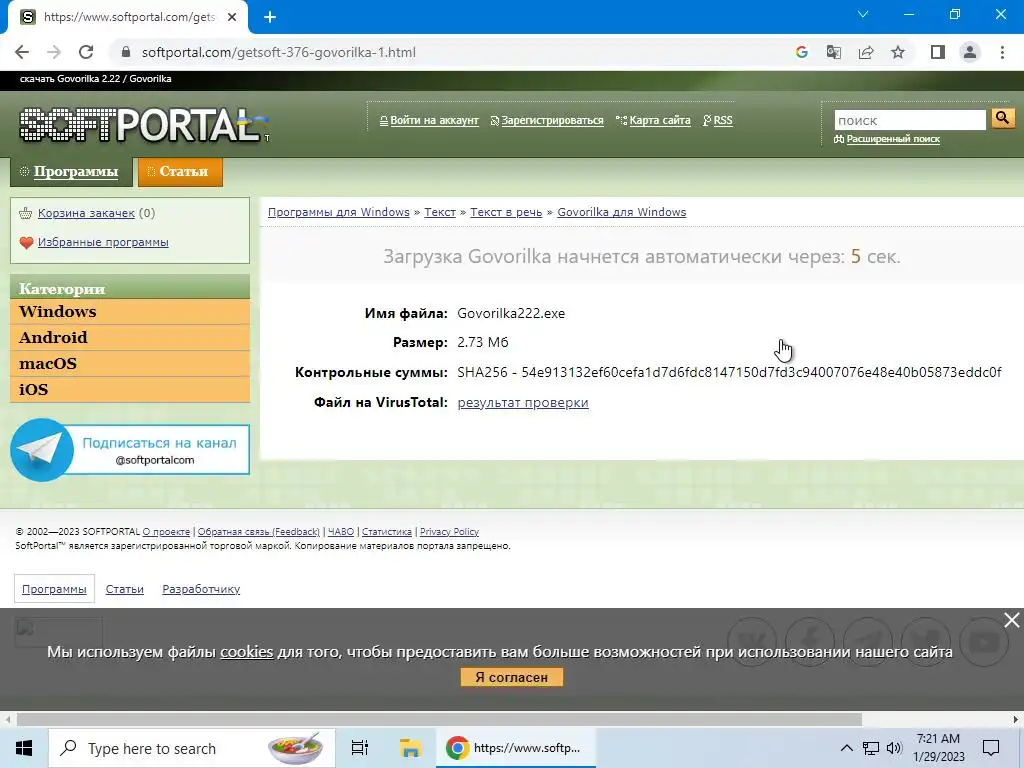Click footer Программы link

[54, 589]
